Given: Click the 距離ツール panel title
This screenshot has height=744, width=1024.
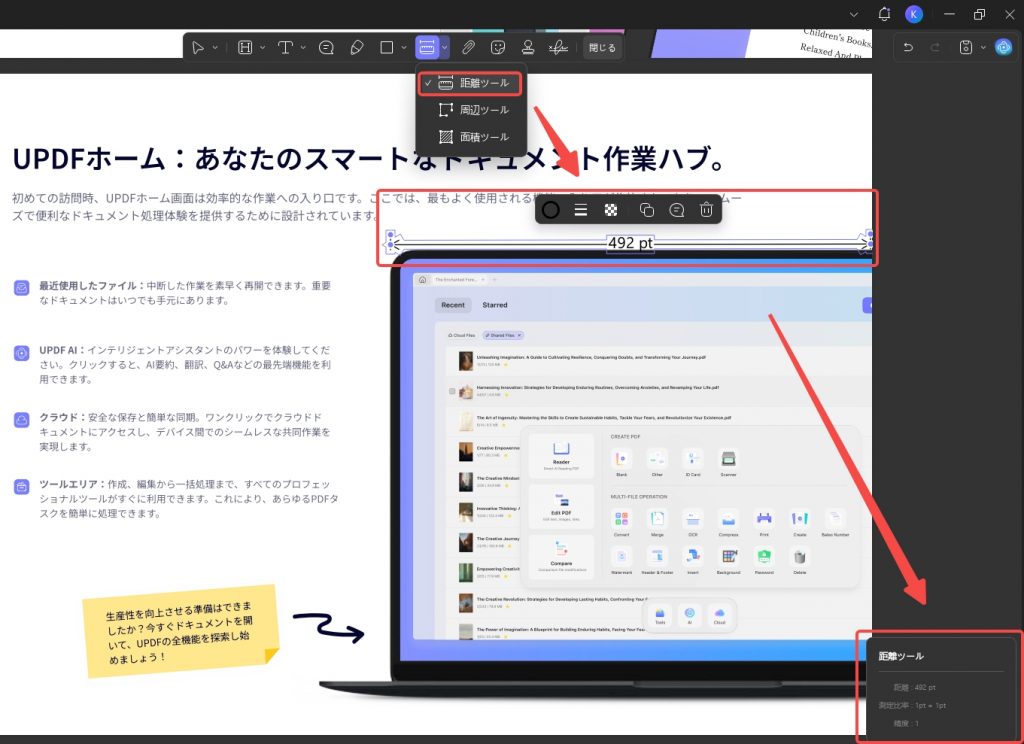Looking at the screenshot, I should coord(901,656).
